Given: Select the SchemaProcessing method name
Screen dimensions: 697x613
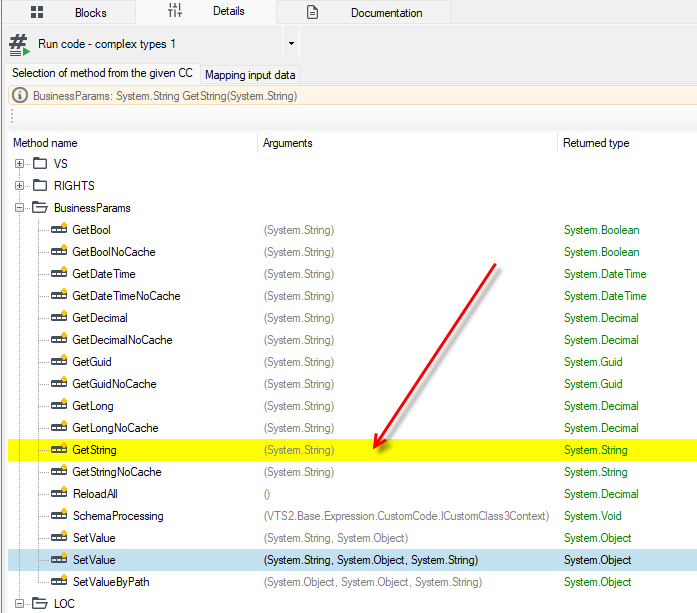Looking at the screenshot, I should pos(118,516).
